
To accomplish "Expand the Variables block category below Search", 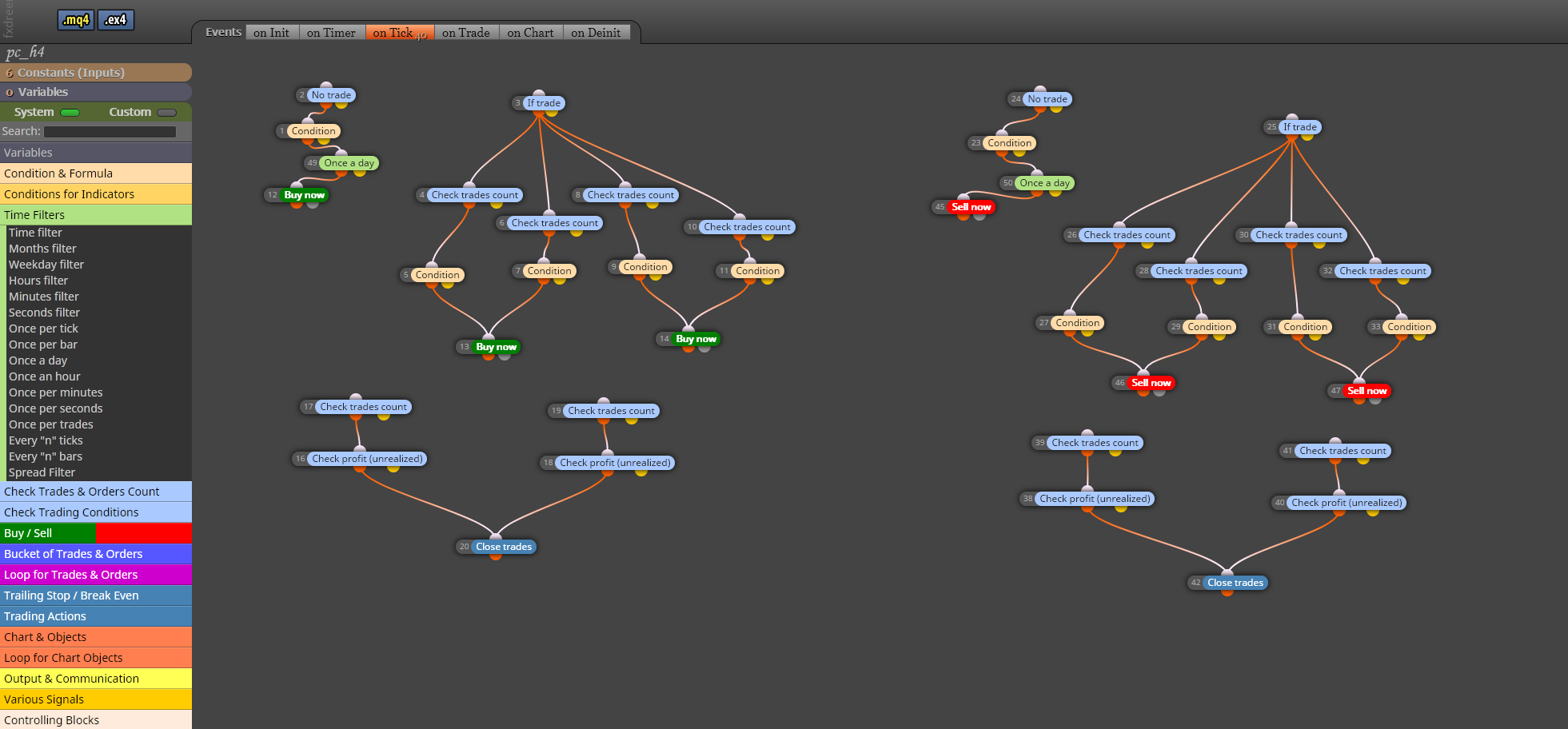I will click(x=96, y=153).
